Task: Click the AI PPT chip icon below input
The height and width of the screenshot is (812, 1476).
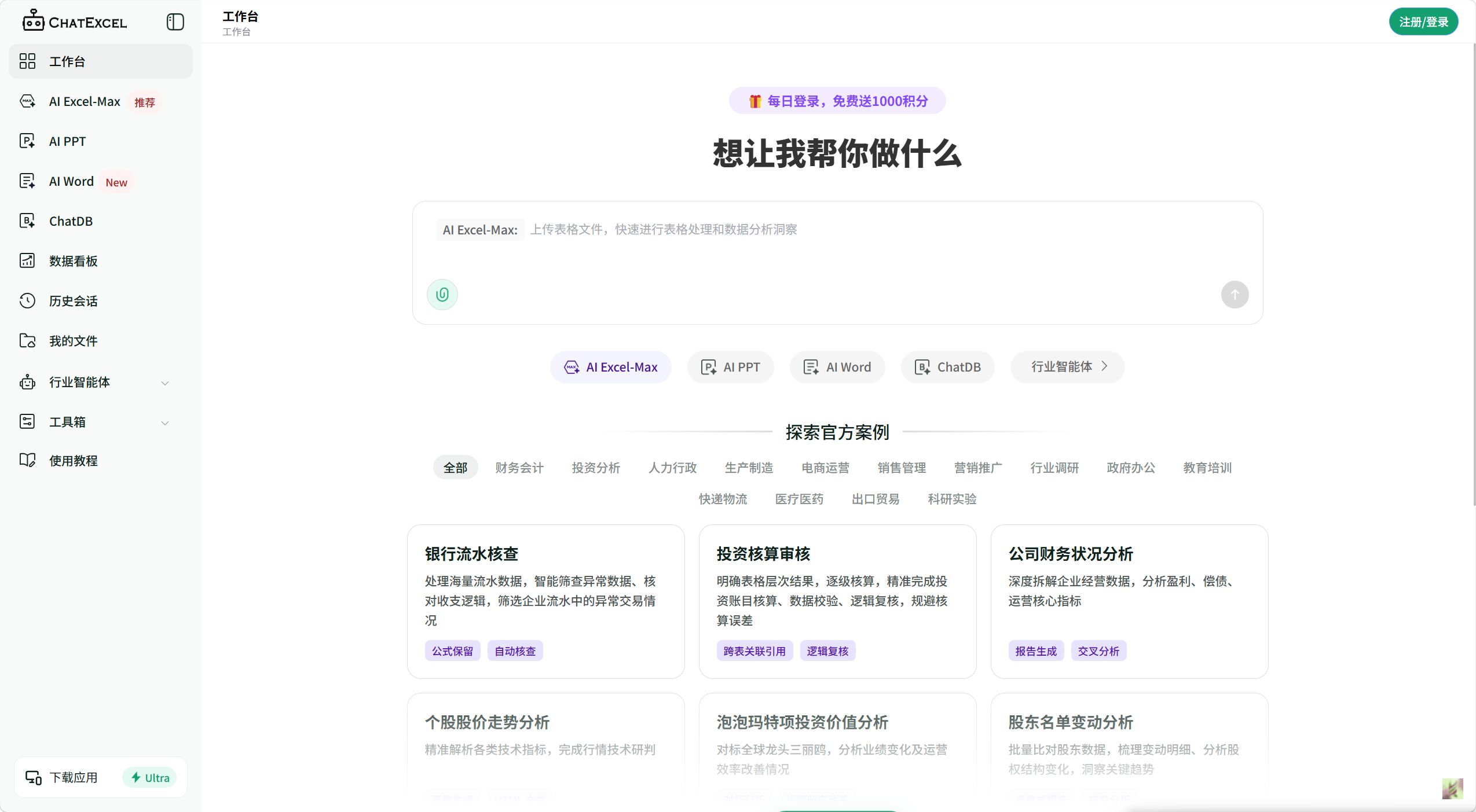Action: (x=709, y=368)
